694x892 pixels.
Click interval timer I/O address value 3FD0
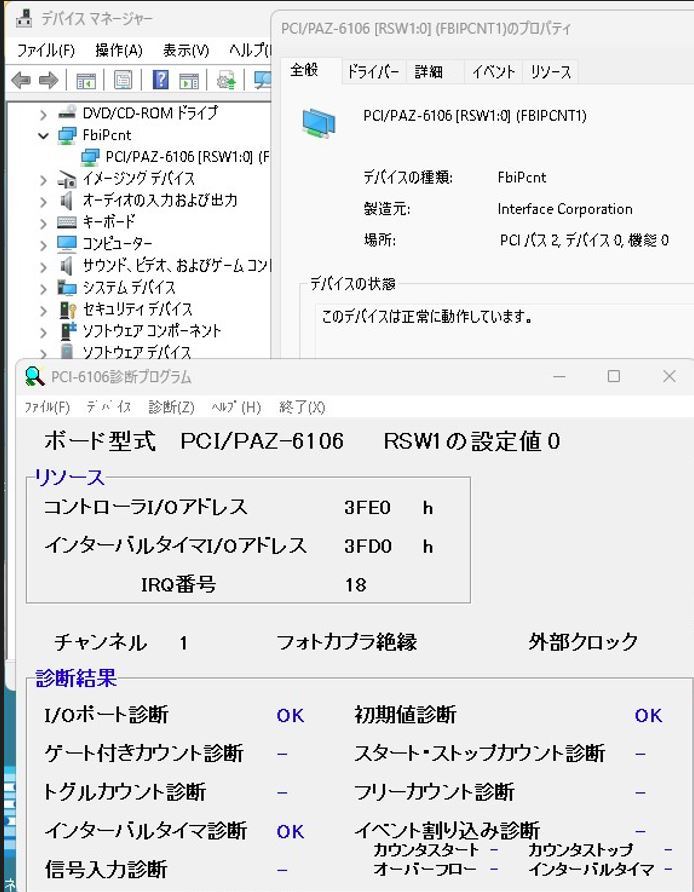click(x=367, y=546)
